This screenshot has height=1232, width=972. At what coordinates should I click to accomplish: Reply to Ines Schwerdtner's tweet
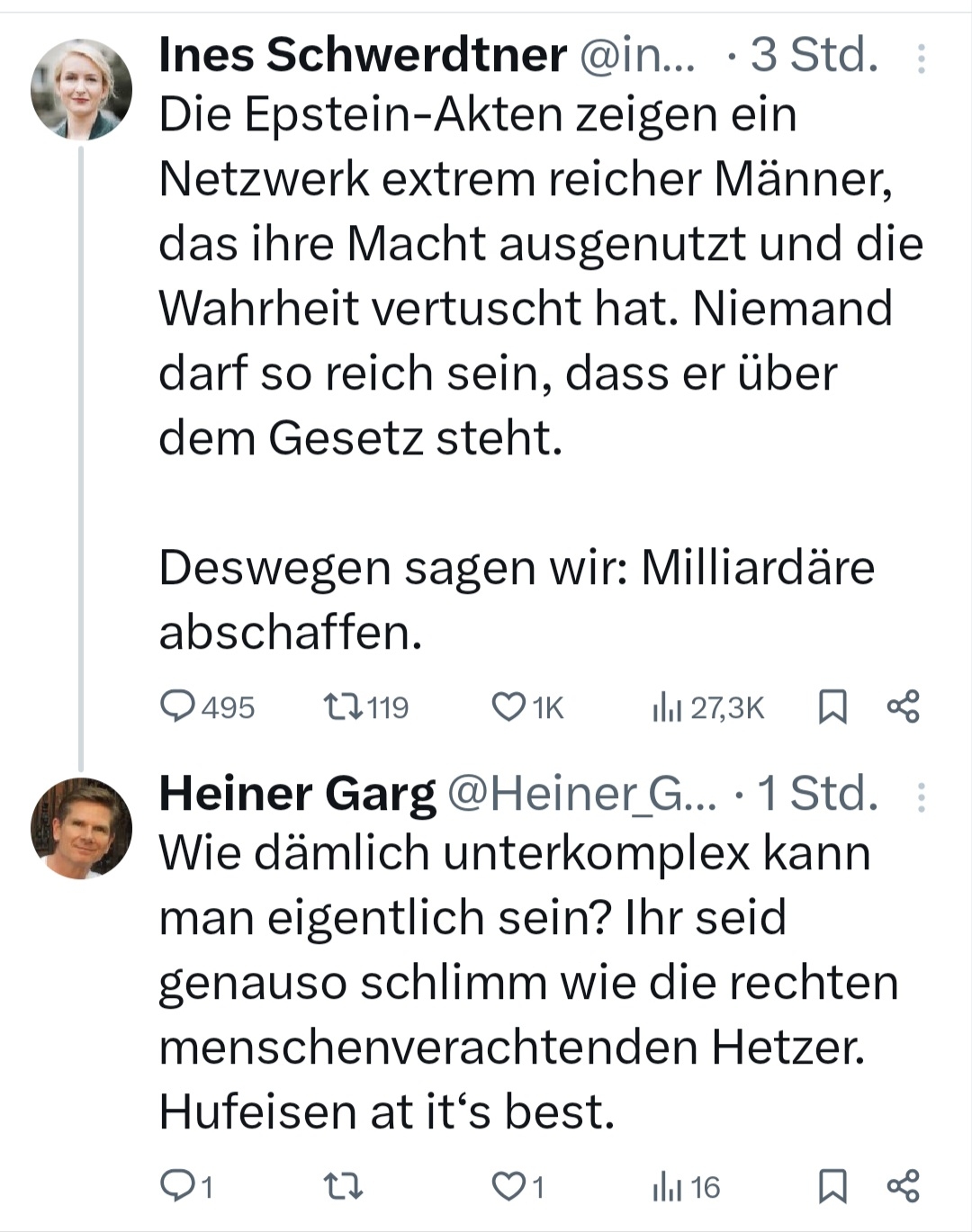pos(178,707)
